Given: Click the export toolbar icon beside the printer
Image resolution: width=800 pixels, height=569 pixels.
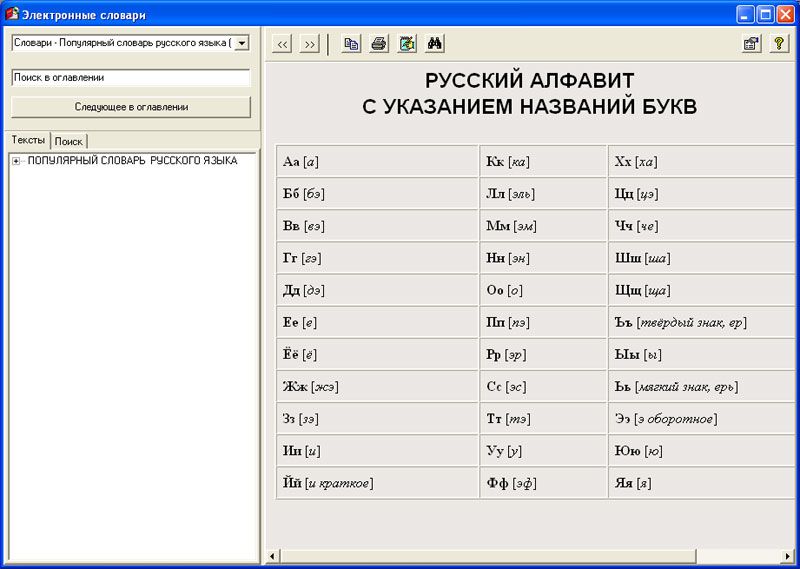Looking at the screenshot, I should (407, 44).
